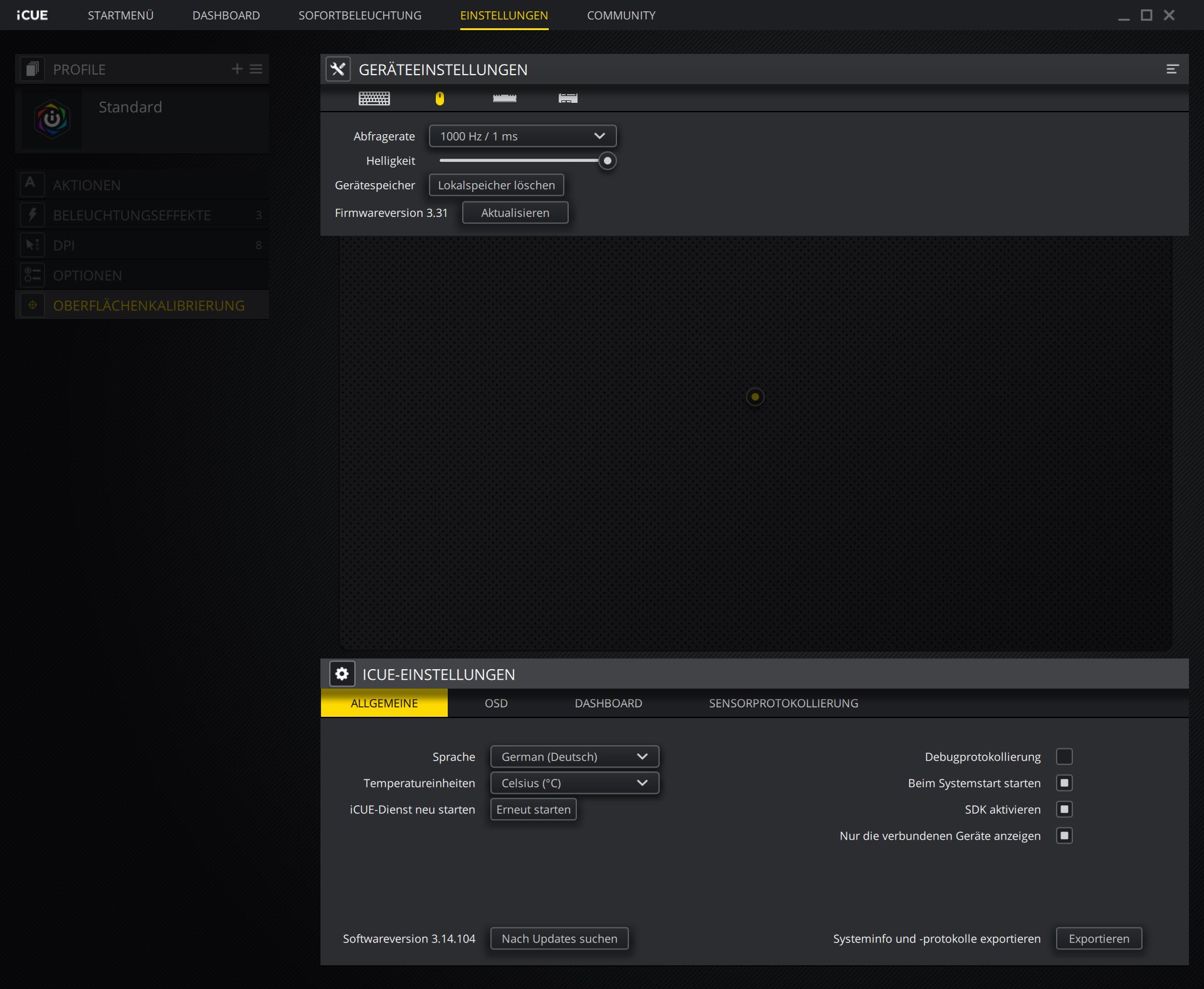The height and width of the screenshot is (989, 1204).
Task: Enable Debugprotokollierung checkbox
Action: (1064, 756)
